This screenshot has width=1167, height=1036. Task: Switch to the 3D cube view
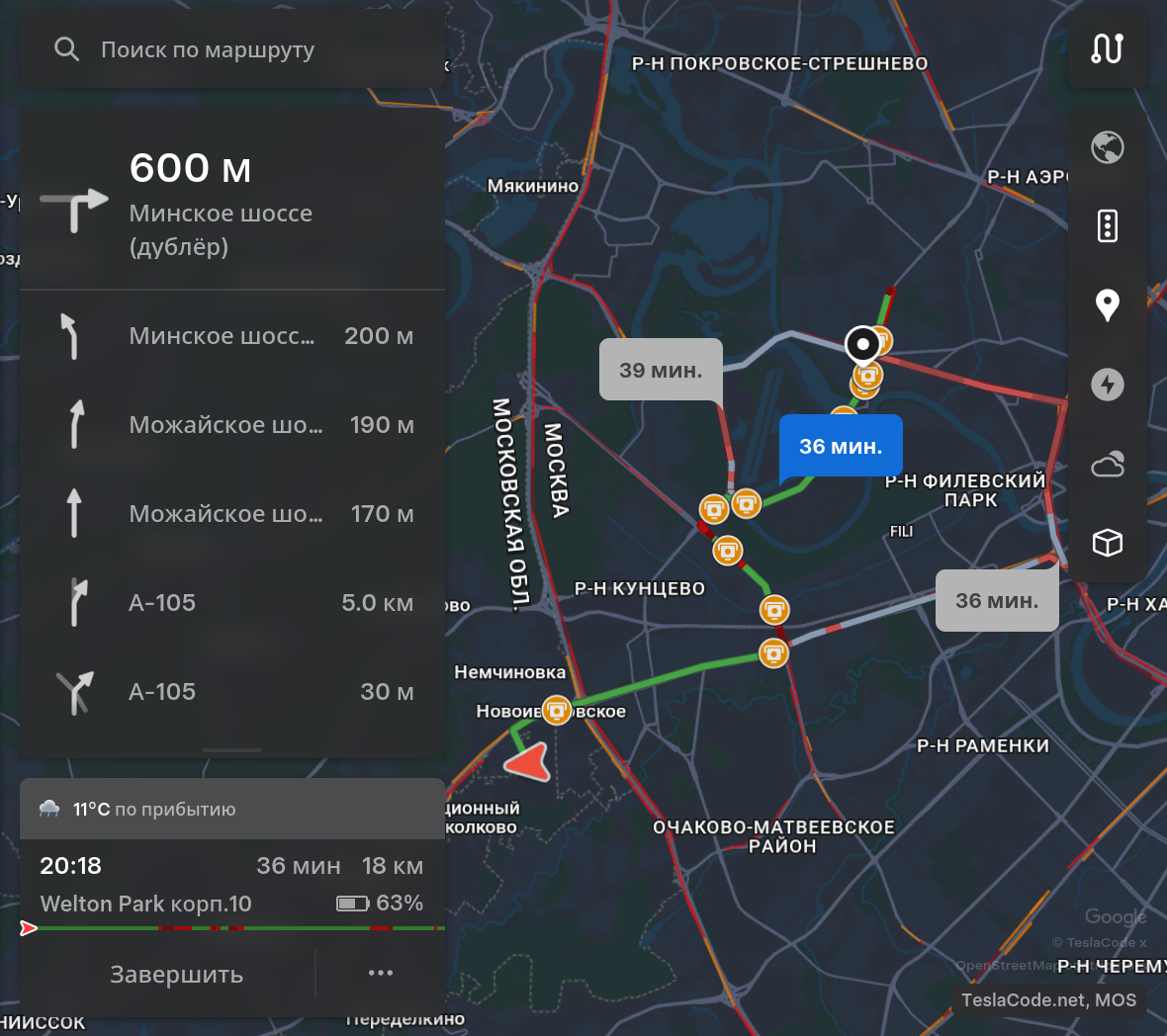pos(1107,543)
